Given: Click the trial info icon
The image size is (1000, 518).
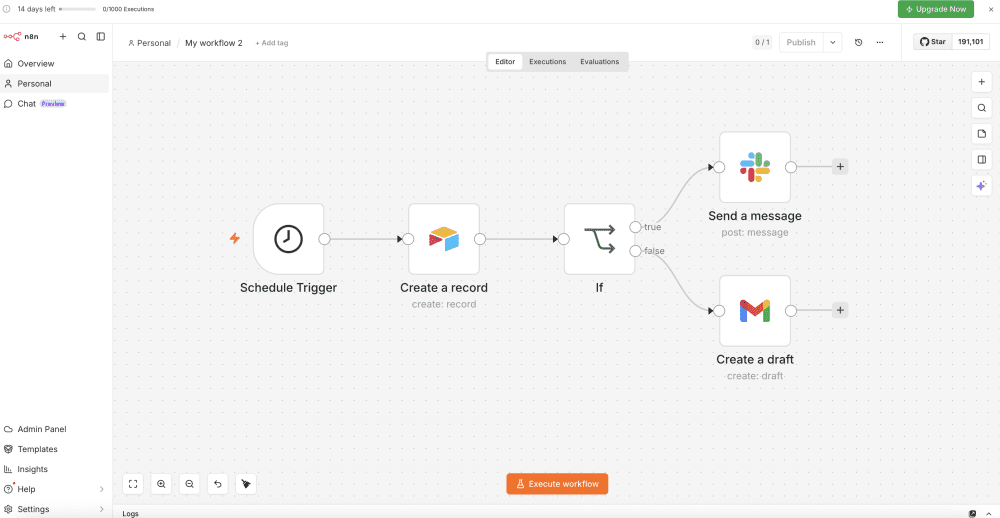Looking at the screenshot, I should click(x=7, y=10).
